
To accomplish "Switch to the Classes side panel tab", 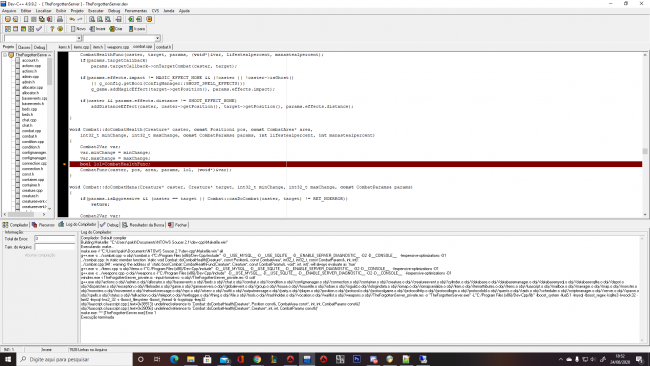I will (x=24, y=47).
